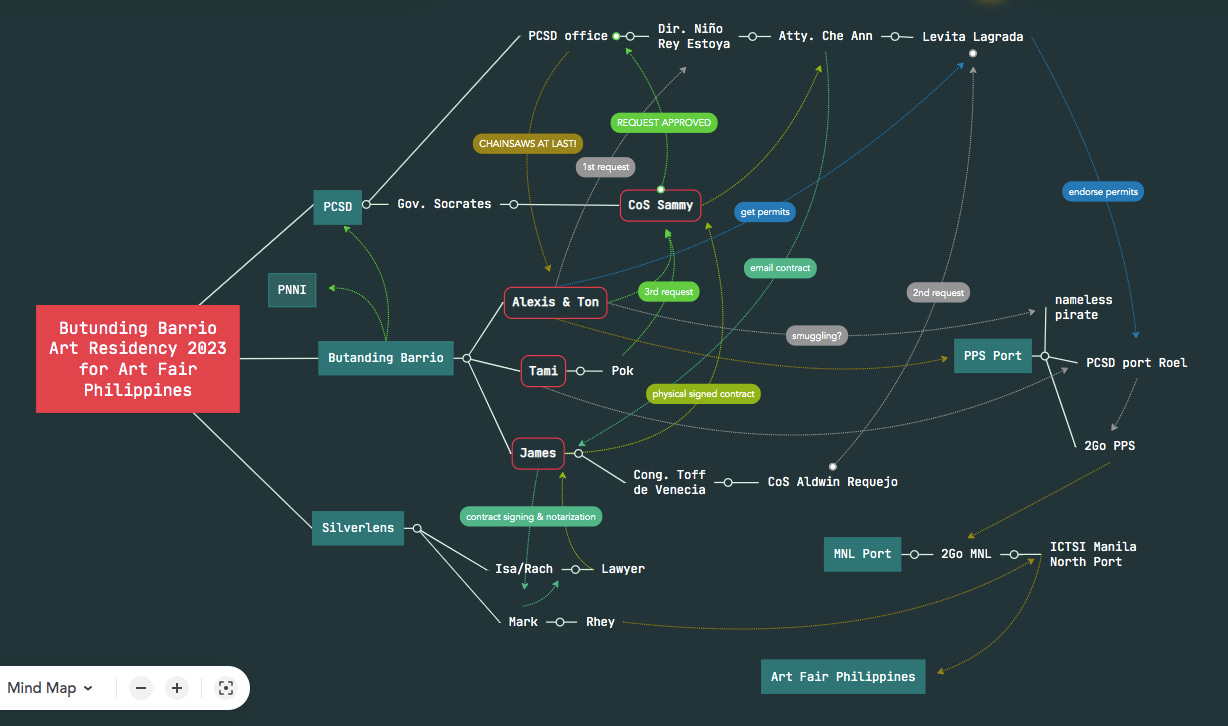This screenshot has height=726, width=1228.
Task: Toggle the circle right of MNL Port
Action: point(913,554)
